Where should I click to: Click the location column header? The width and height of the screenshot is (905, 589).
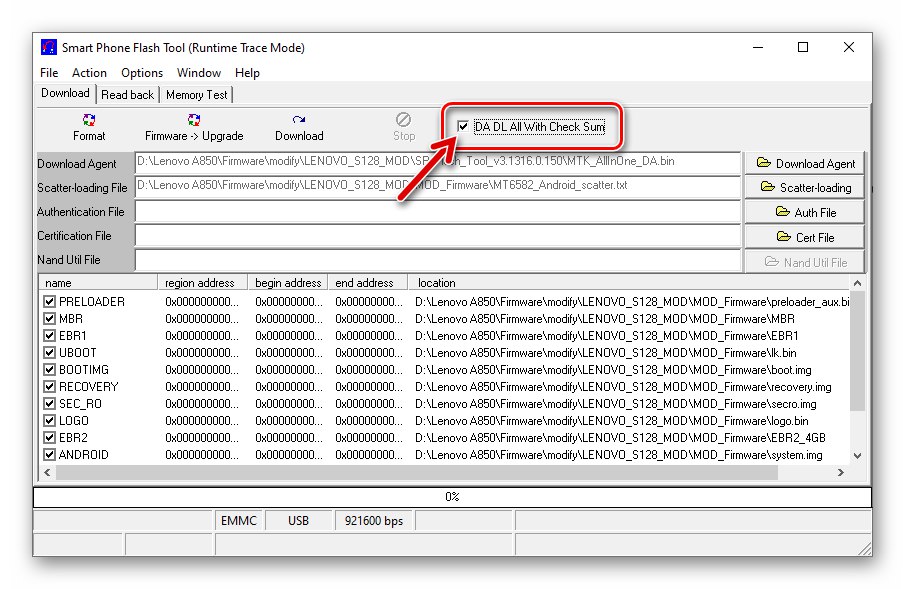click(x=629, y=283)
